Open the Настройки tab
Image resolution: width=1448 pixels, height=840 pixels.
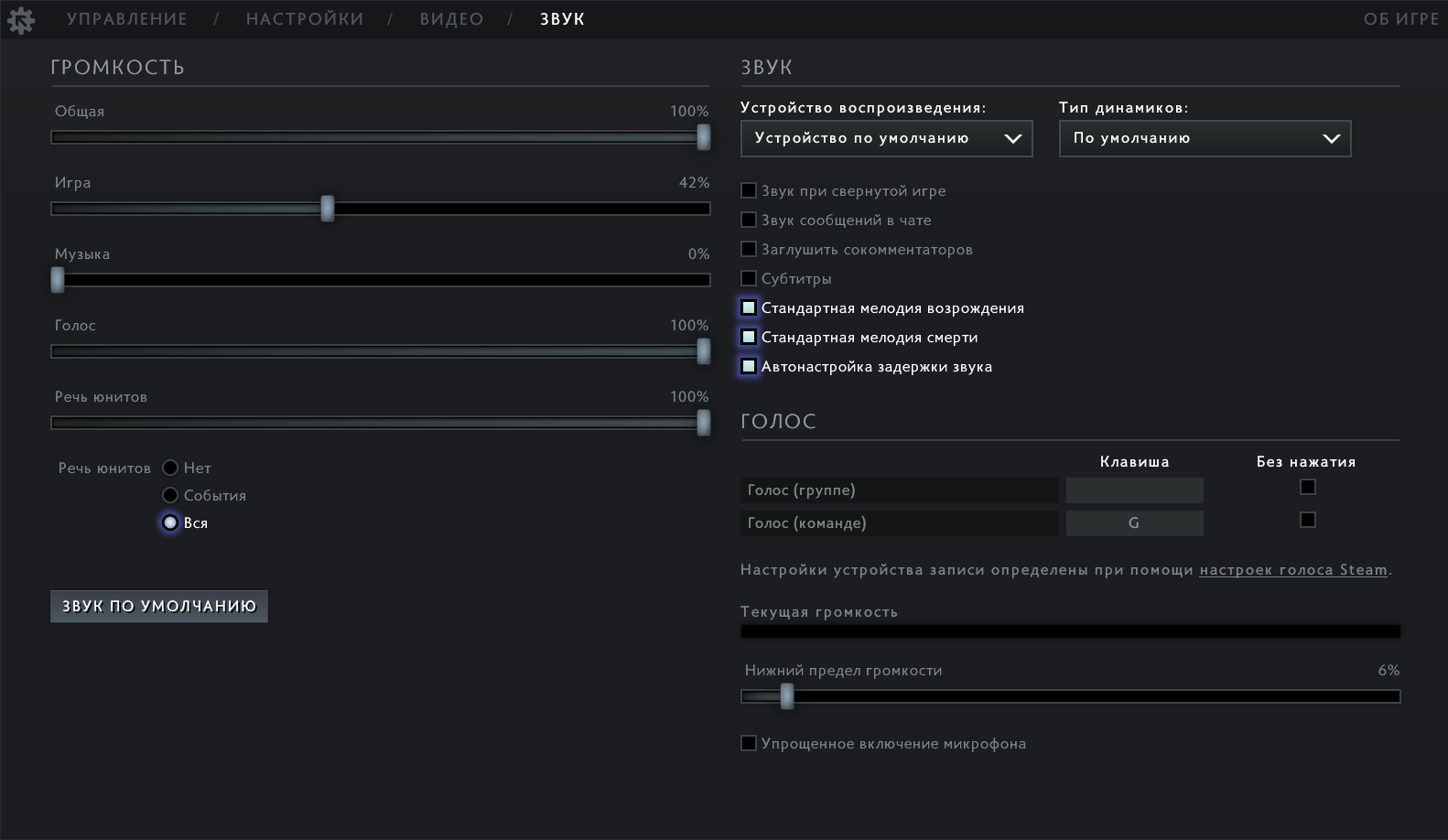305,19
